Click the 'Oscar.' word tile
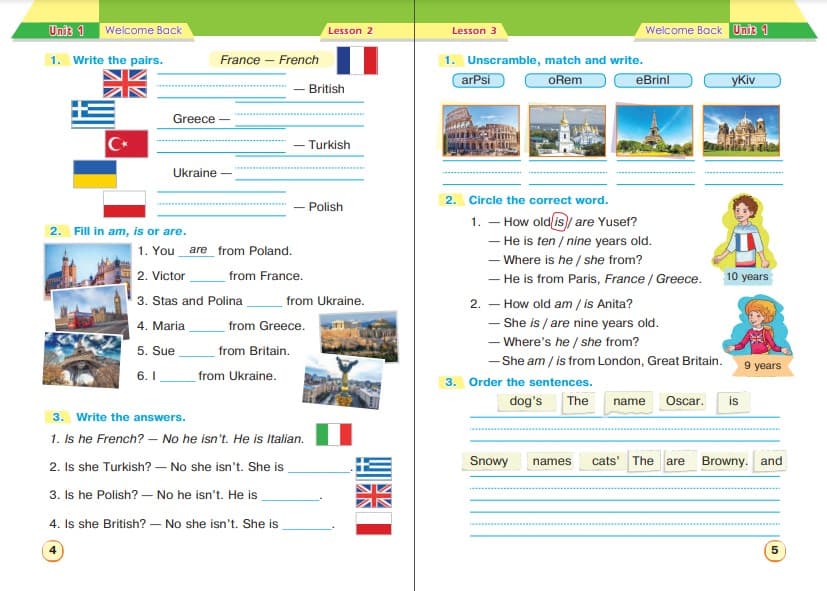827x591 pixels. [x=685, y=401]
